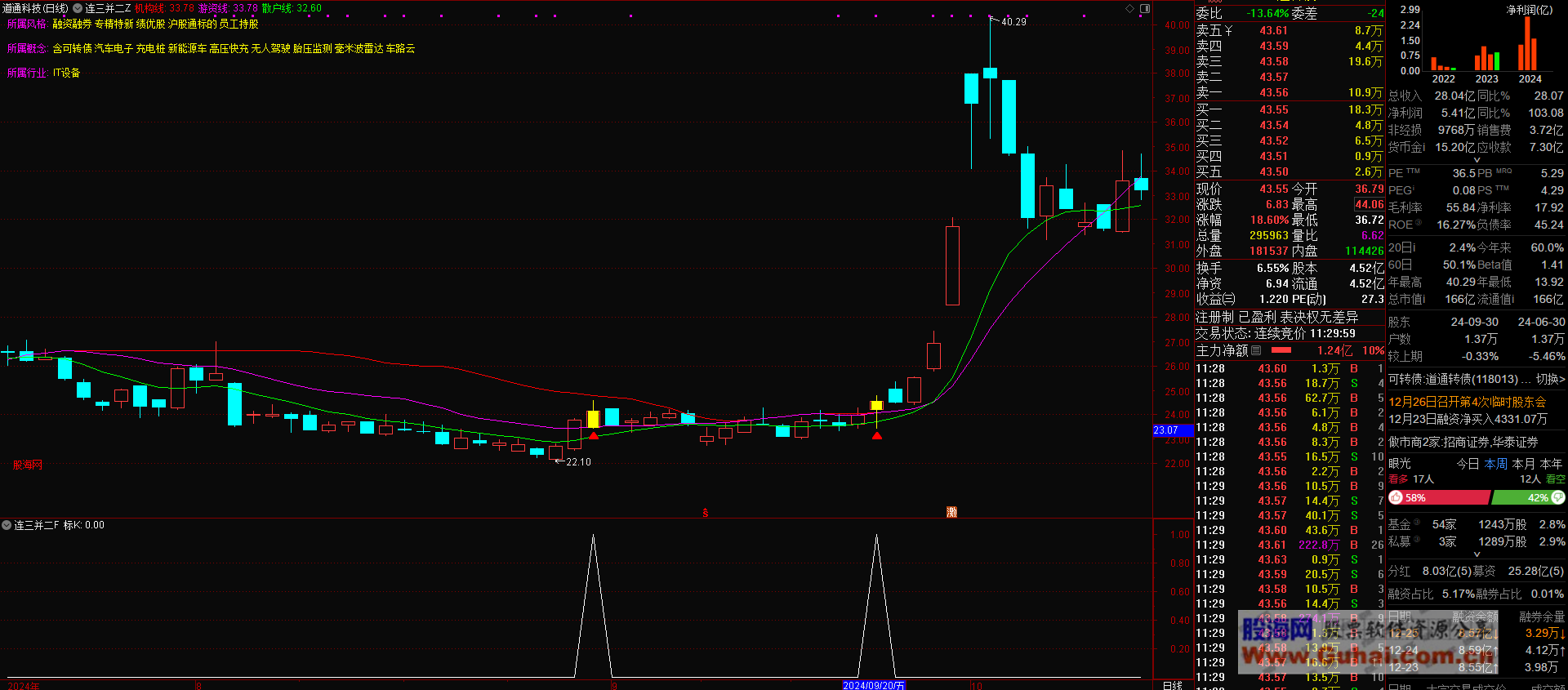Open the 12月26日 shareholder meeting notice
The image size is (1568, 690).
click(x=1467, y=402)
